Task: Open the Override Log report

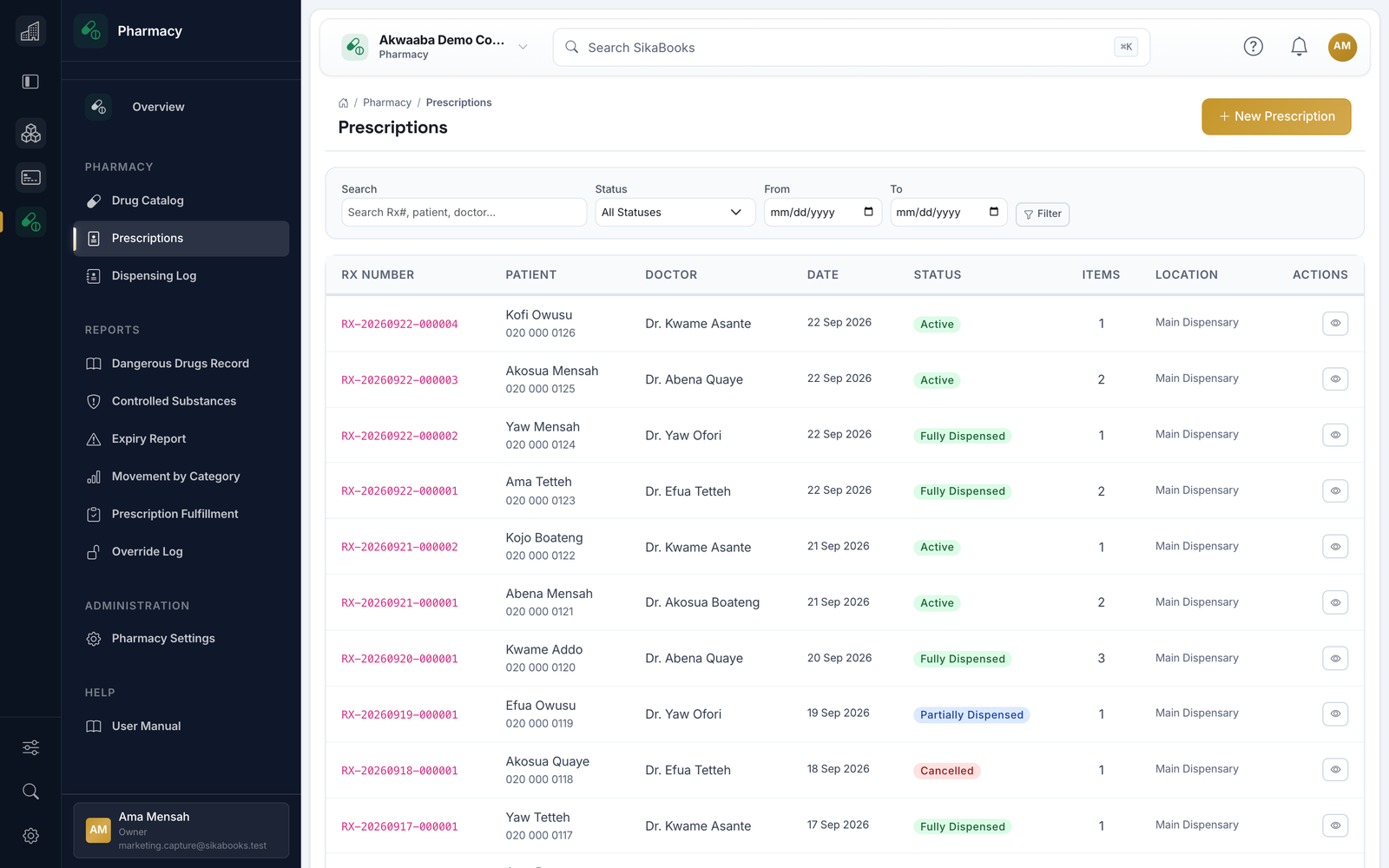Action: point(181,552)
